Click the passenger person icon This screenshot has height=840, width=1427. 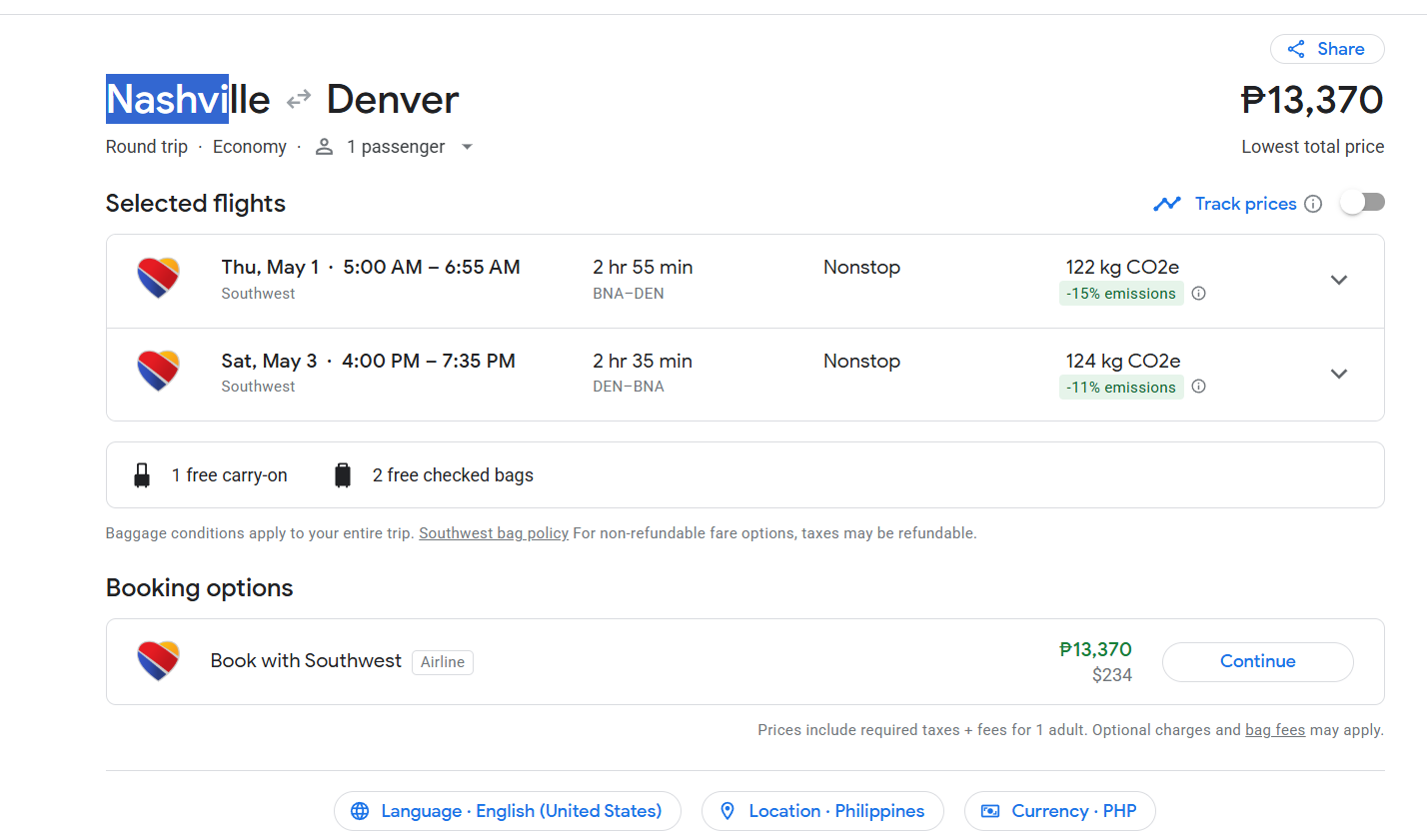point(324,147)
